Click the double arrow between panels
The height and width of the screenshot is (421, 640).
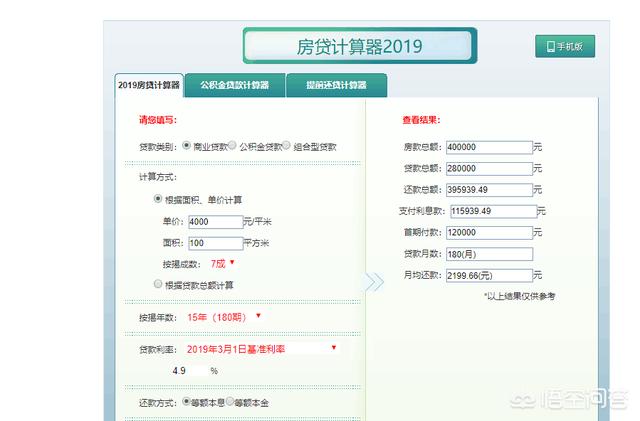[x=373, y=282]
